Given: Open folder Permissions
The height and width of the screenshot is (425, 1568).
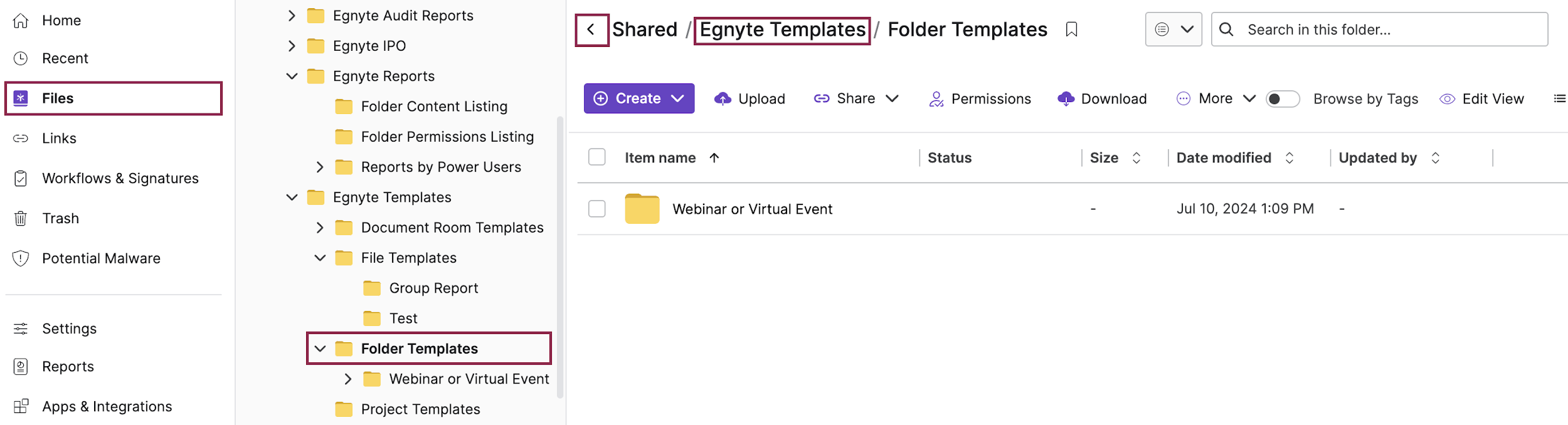Looking at the screenshot, I should click(980, 99).
